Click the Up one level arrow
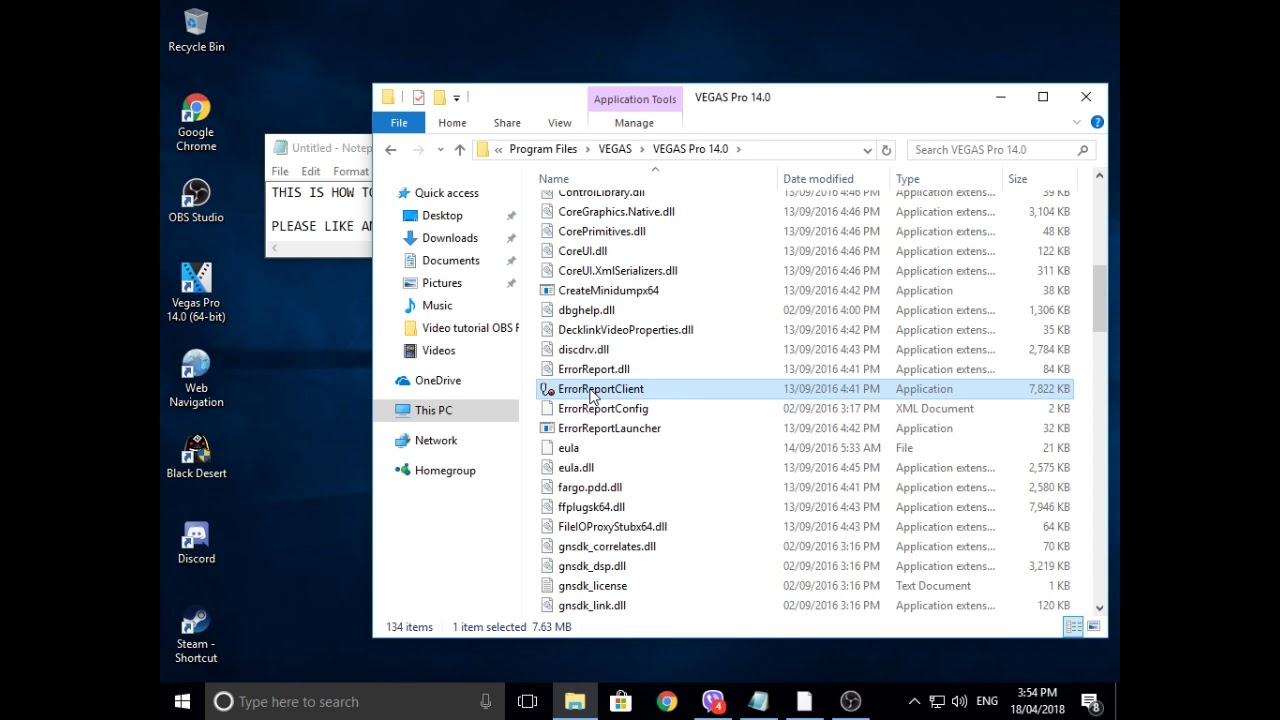Screen dimensions: 1280x720 click(460, 150)
